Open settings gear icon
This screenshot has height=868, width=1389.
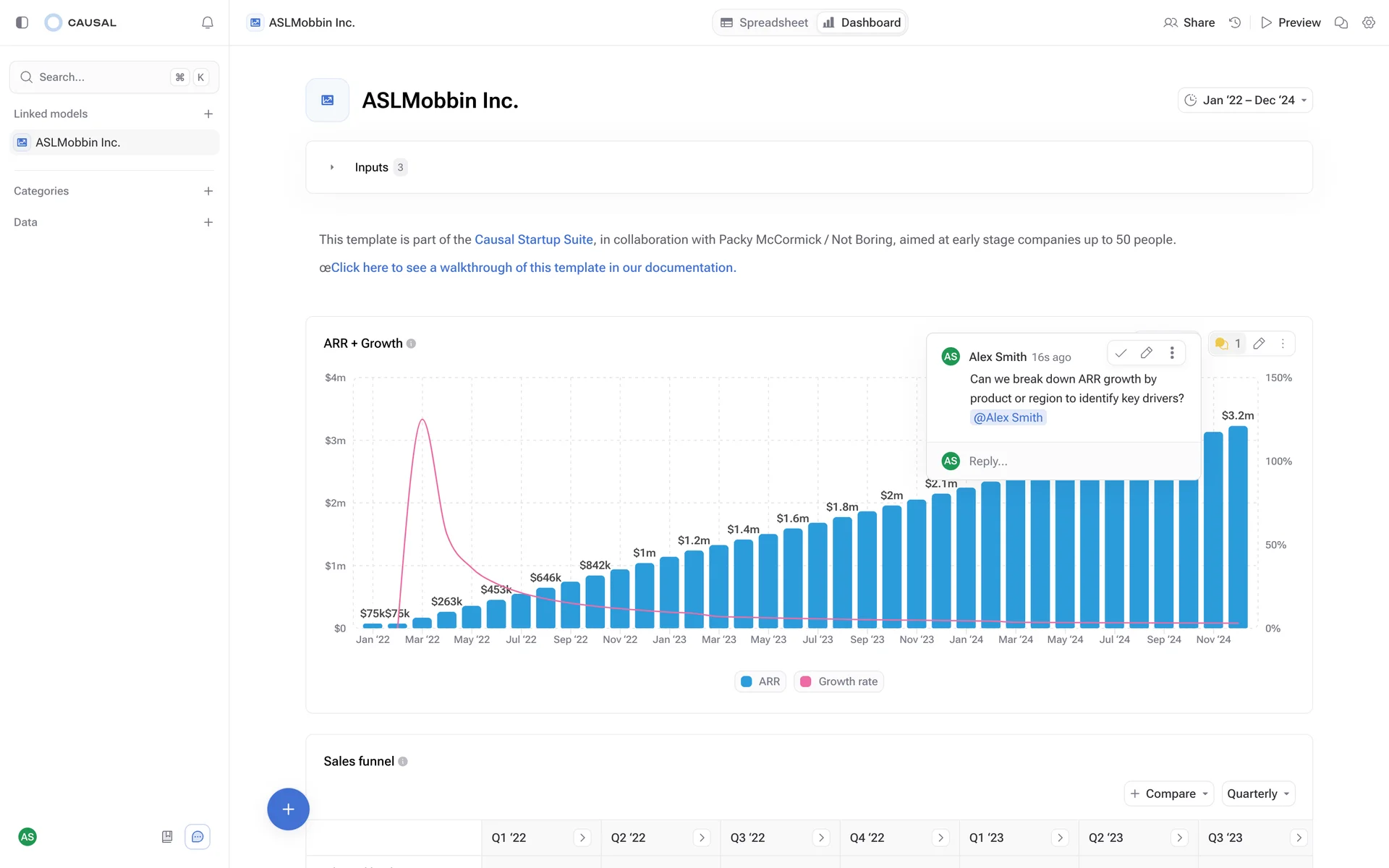point(1368,22)
